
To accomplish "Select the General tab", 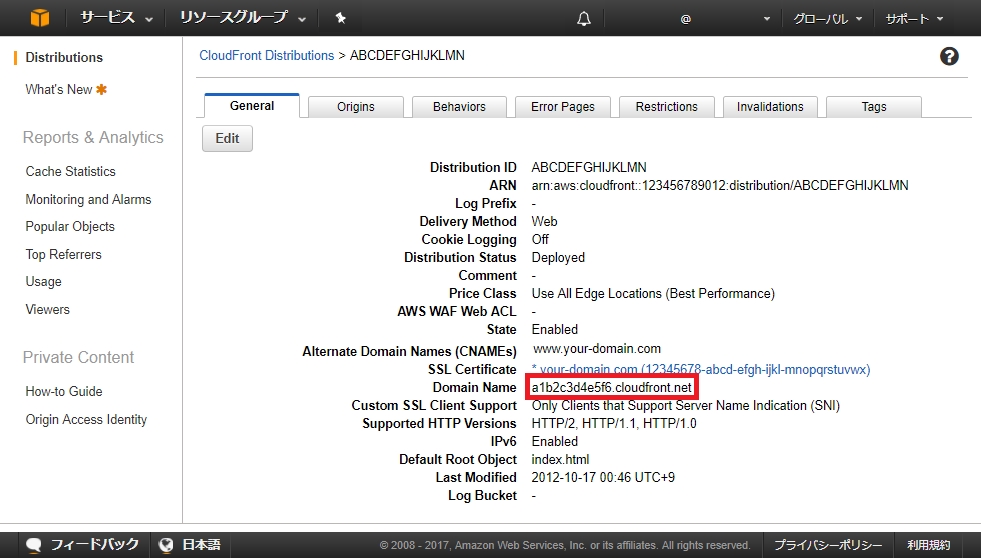I will [x=252, y=106].
